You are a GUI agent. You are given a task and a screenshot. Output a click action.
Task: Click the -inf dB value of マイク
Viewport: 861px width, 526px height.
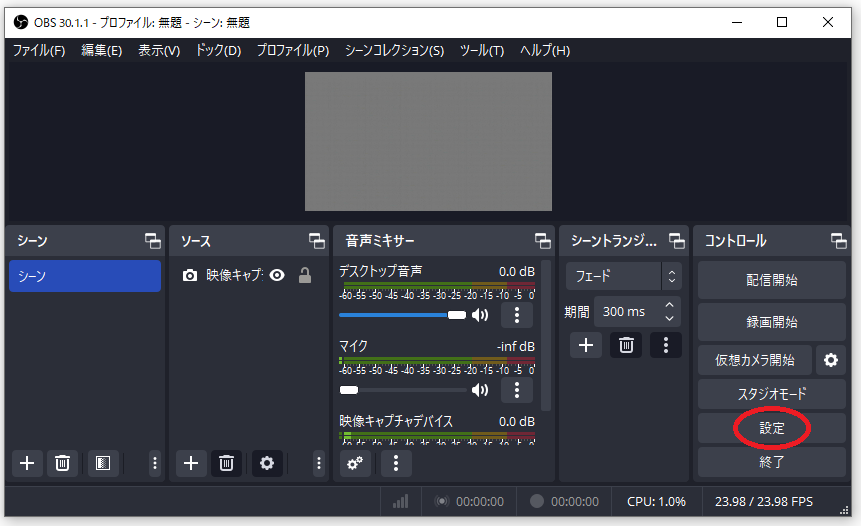(516, 346)
